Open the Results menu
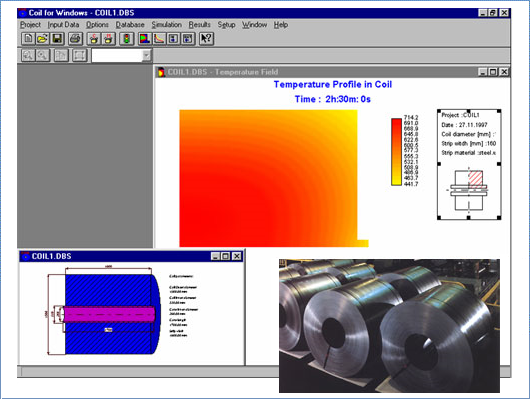 tap(199, 25)
